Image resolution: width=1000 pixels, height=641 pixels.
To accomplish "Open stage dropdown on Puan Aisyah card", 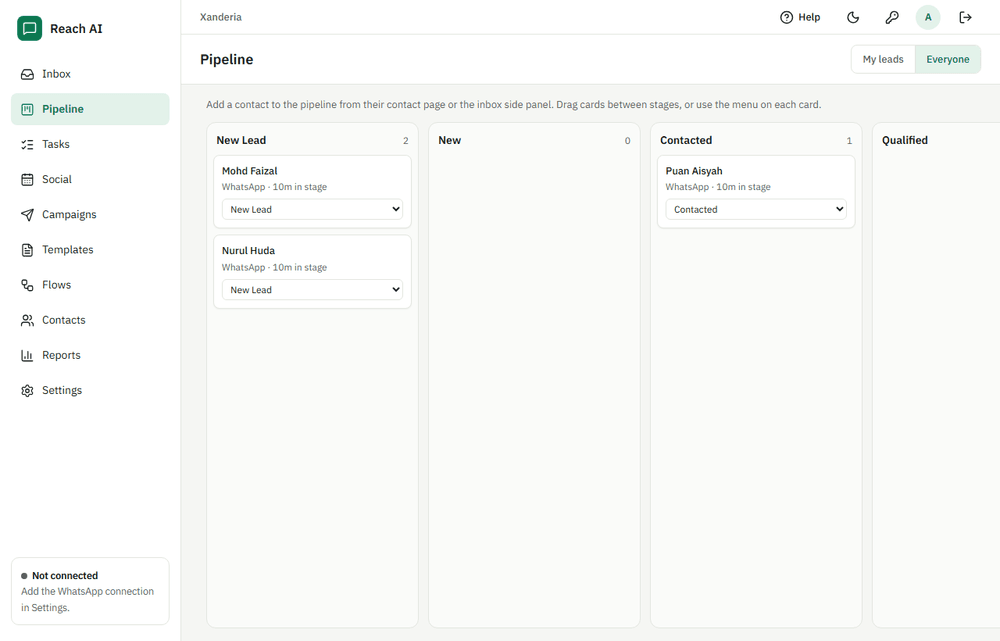I will click(x=756, y=209).
